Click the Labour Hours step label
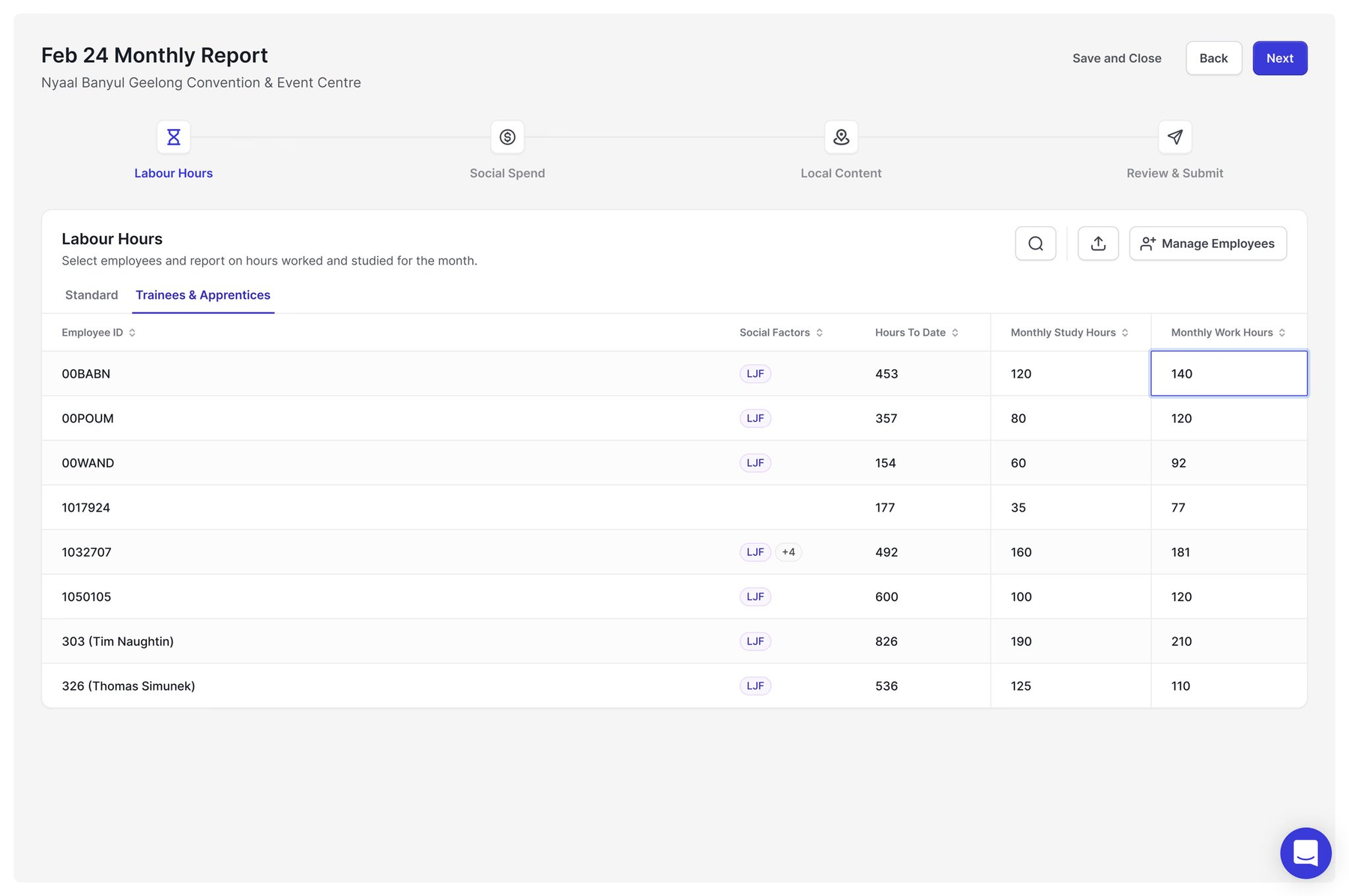The width and height of the screenshot is (1349, 896). (173, 173)
